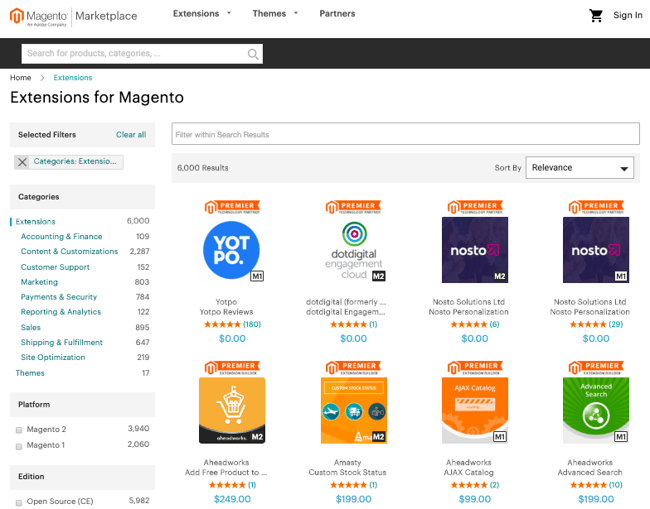
Task: Select Amasty Custom Stock Status icon
Action: point(353,410)
